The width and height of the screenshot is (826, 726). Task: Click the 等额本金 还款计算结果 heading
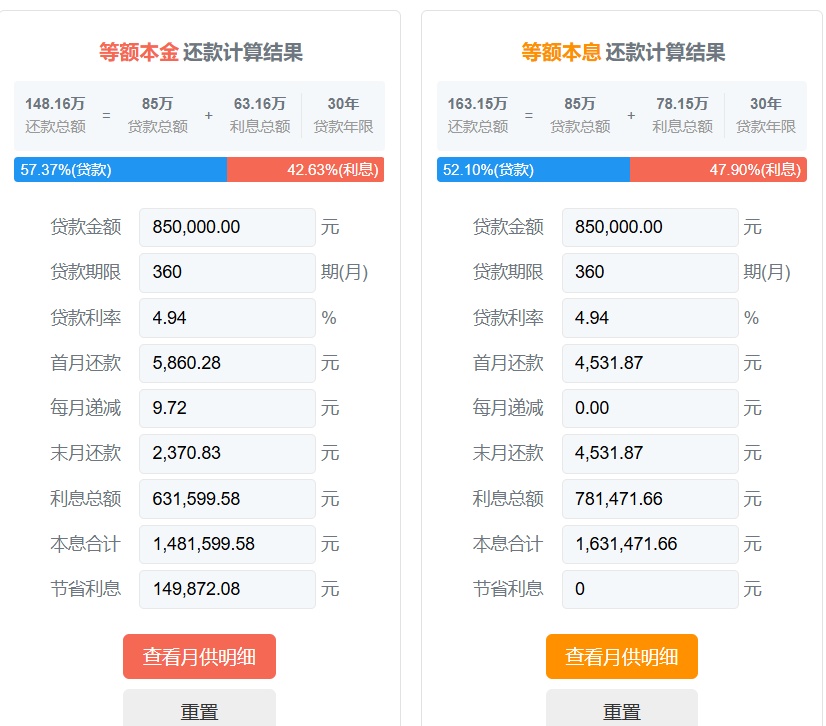click(200, 52)
